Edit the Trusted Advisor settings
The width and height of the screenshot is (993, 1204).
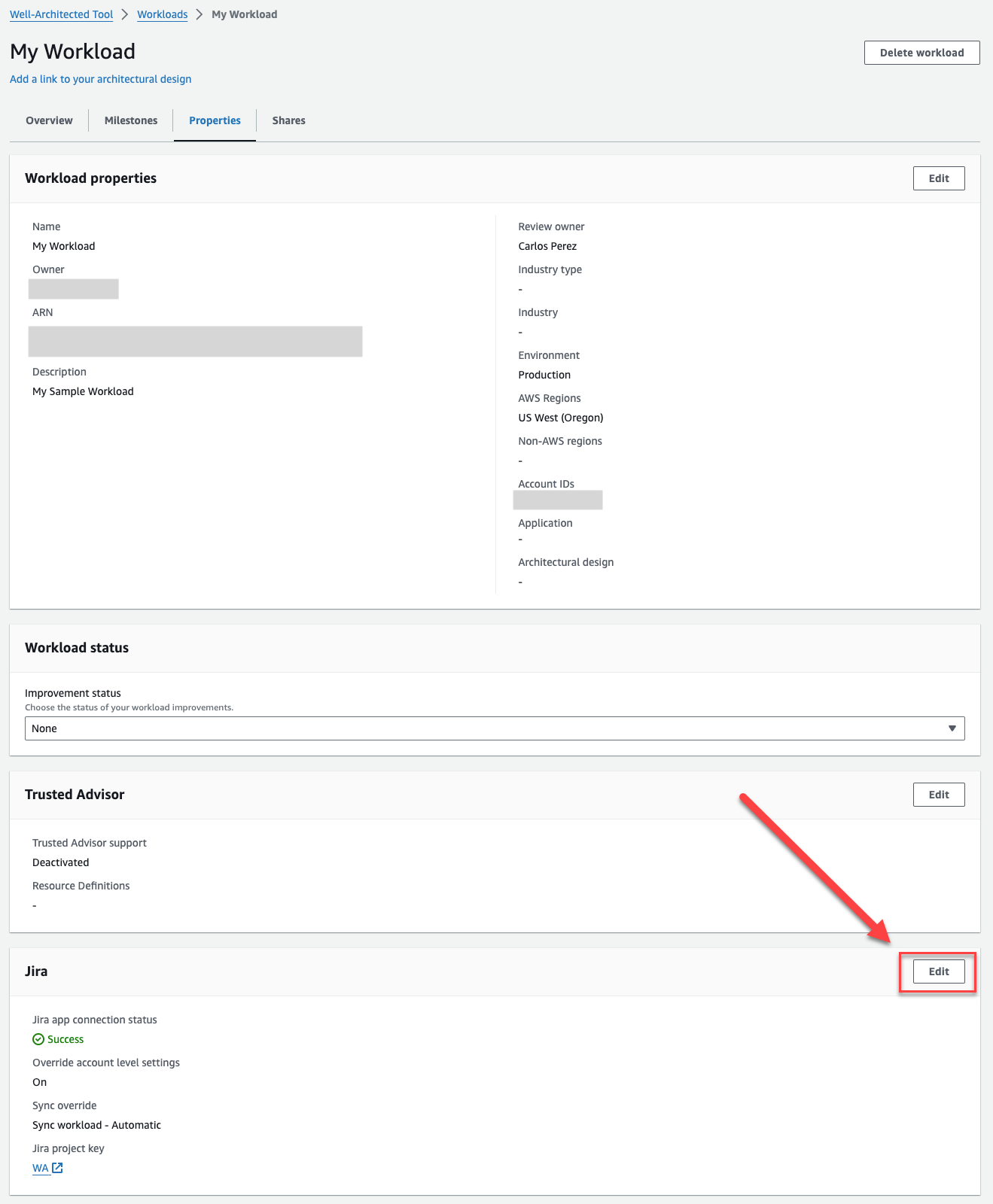coord(939,795)
